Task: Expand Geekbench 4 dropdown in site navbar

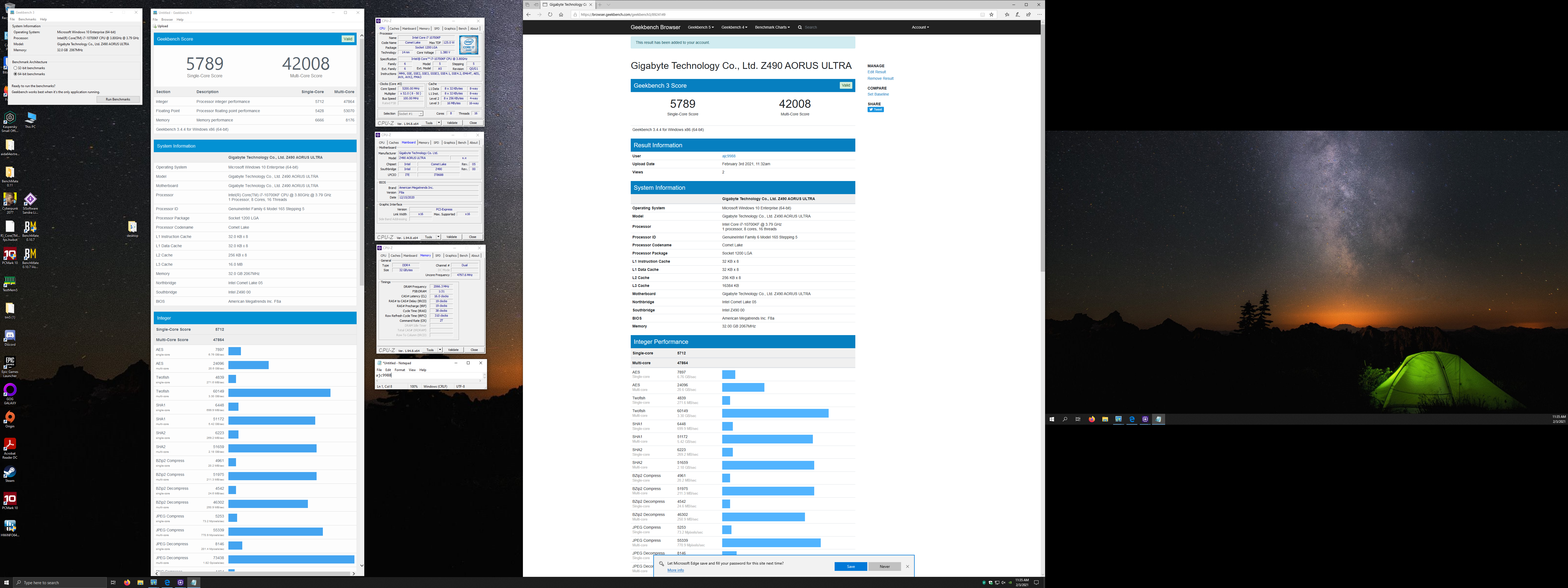Action: (x=734, y=27)
